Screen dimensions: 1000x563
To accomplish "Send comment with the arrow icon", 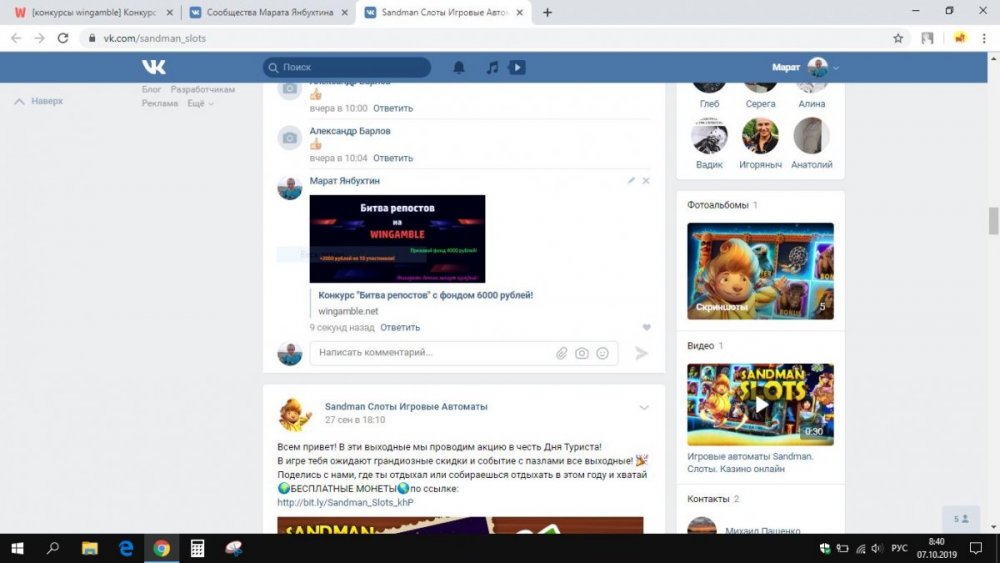I will point(642,353).
